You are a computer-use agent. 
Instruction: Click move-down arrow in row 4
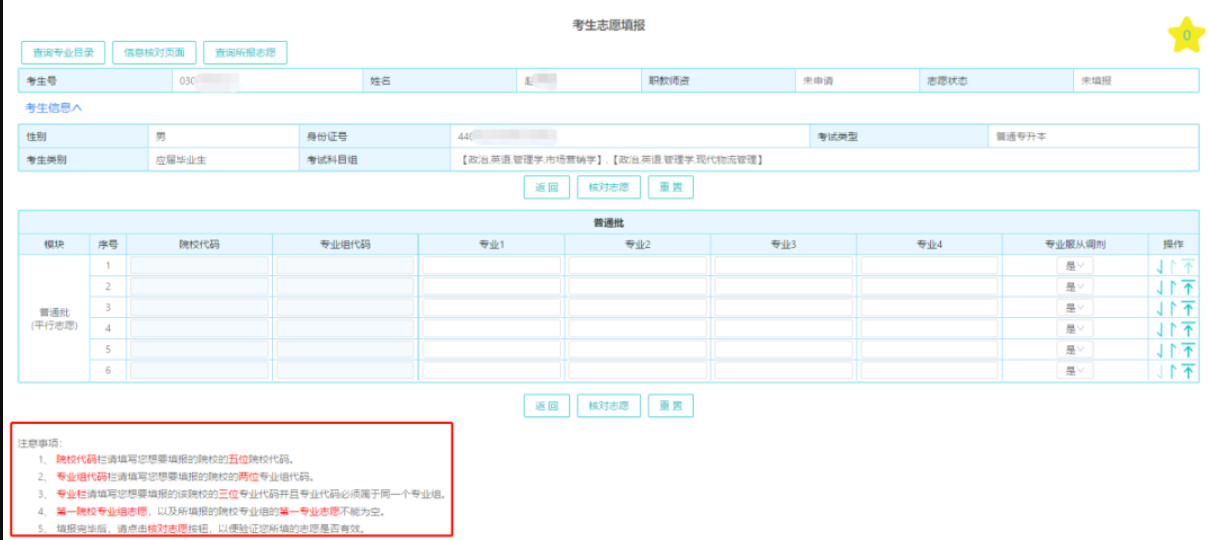coord(1160,329)
